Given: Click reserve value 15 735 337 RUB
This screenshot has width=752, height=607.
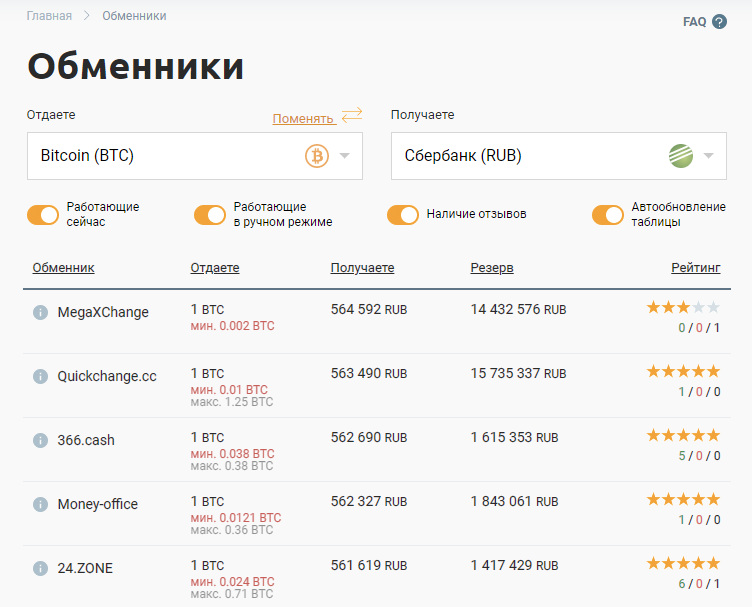Looking at the screenshot, I should tap(518, 374).
